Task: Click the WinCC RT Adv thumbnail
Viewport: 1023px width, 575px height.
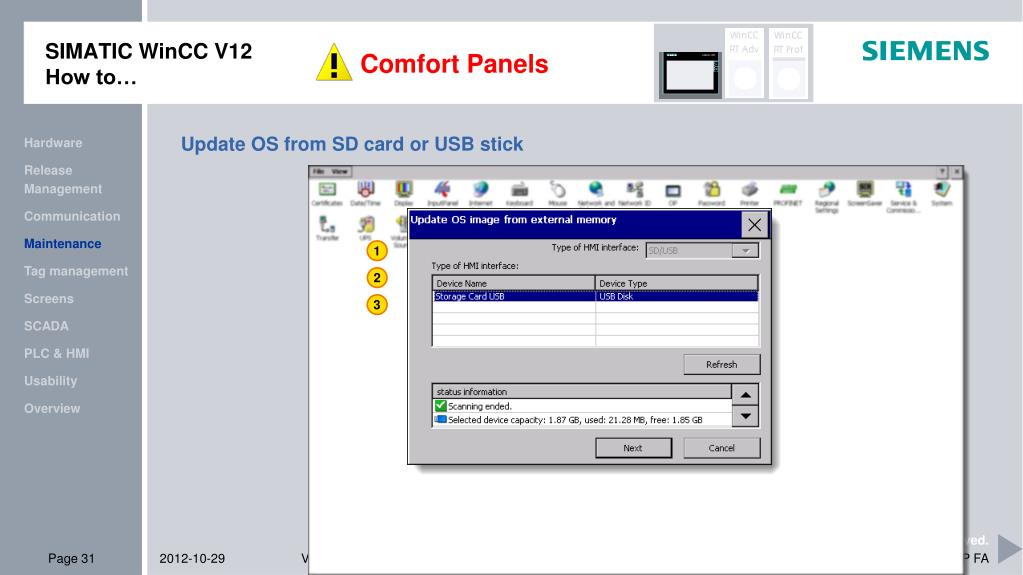Action: pyautogui.click(x=744, y=63)
